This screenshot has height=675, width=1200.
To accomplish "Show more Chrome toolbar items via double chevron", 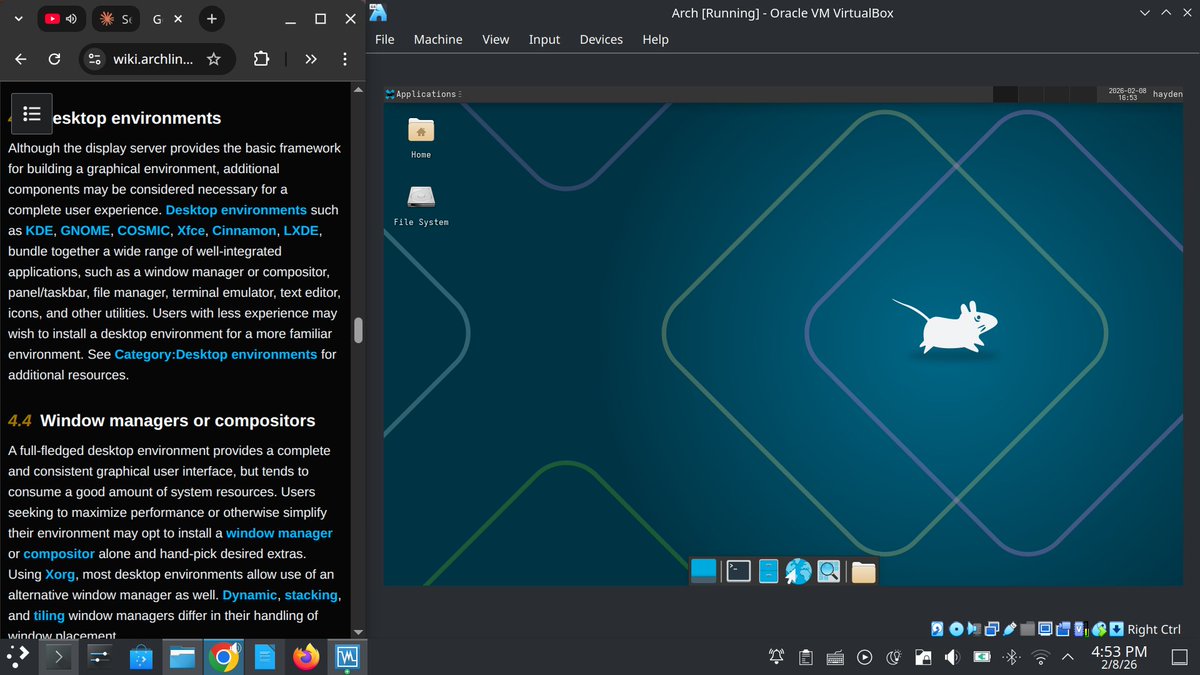I will click(311, 59).
